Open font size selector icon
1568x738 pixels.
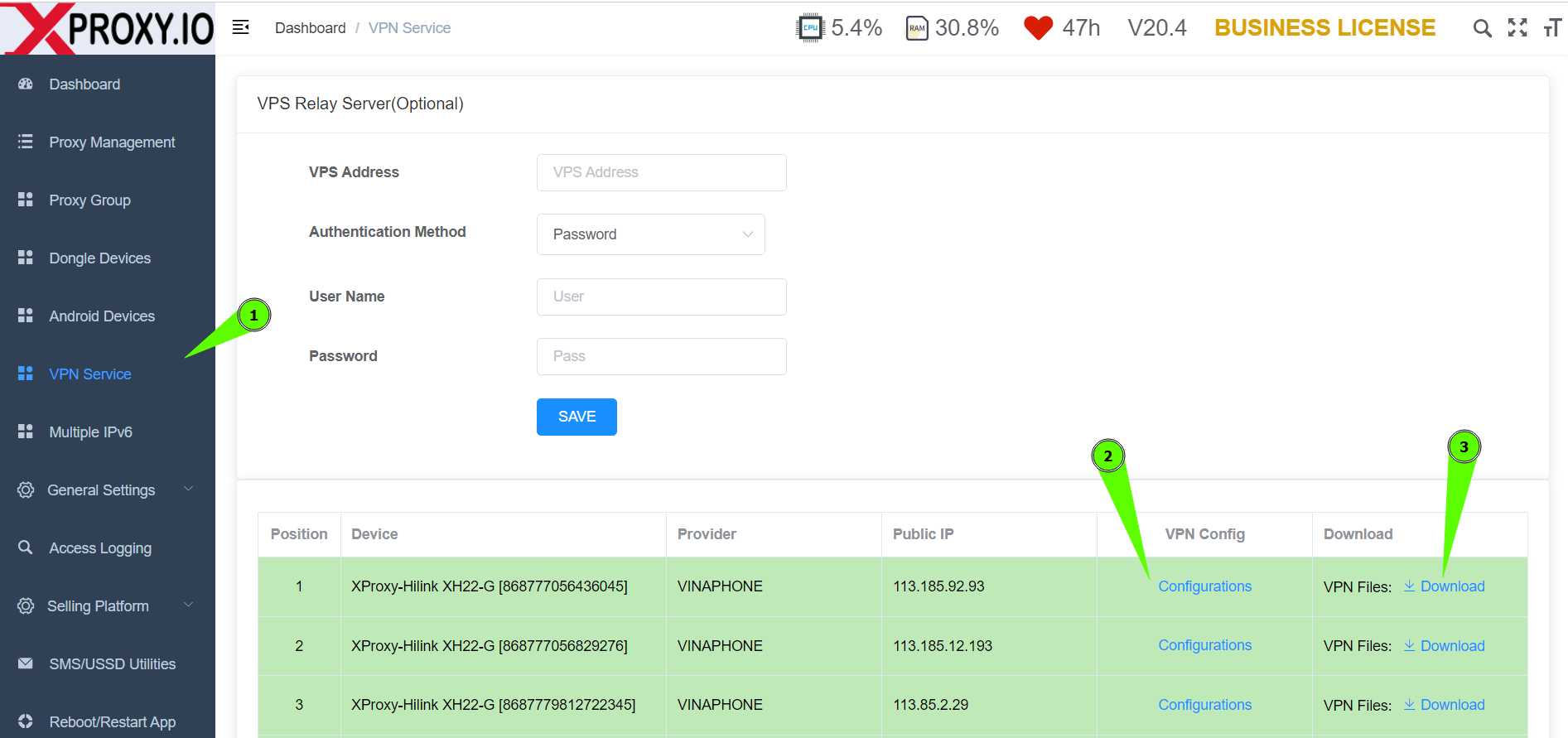[1552, 28]
